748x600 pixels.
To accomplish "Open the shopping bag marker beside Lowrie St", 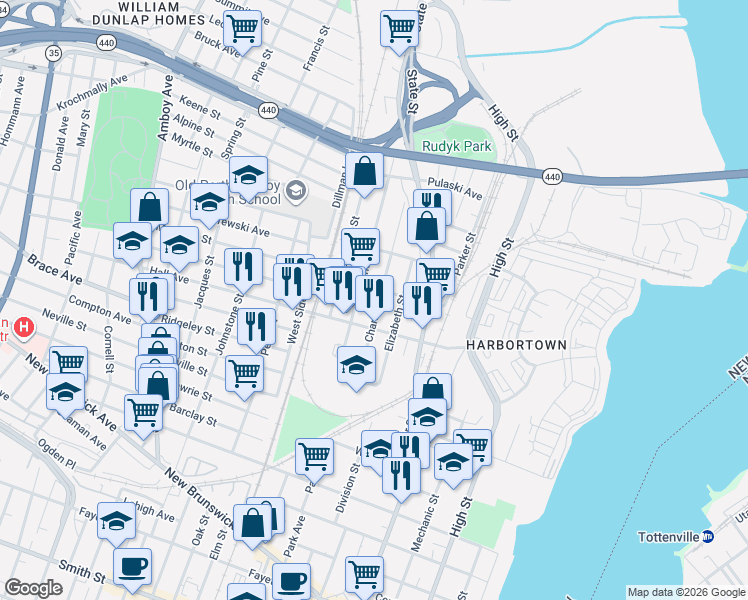I will 158,387.
